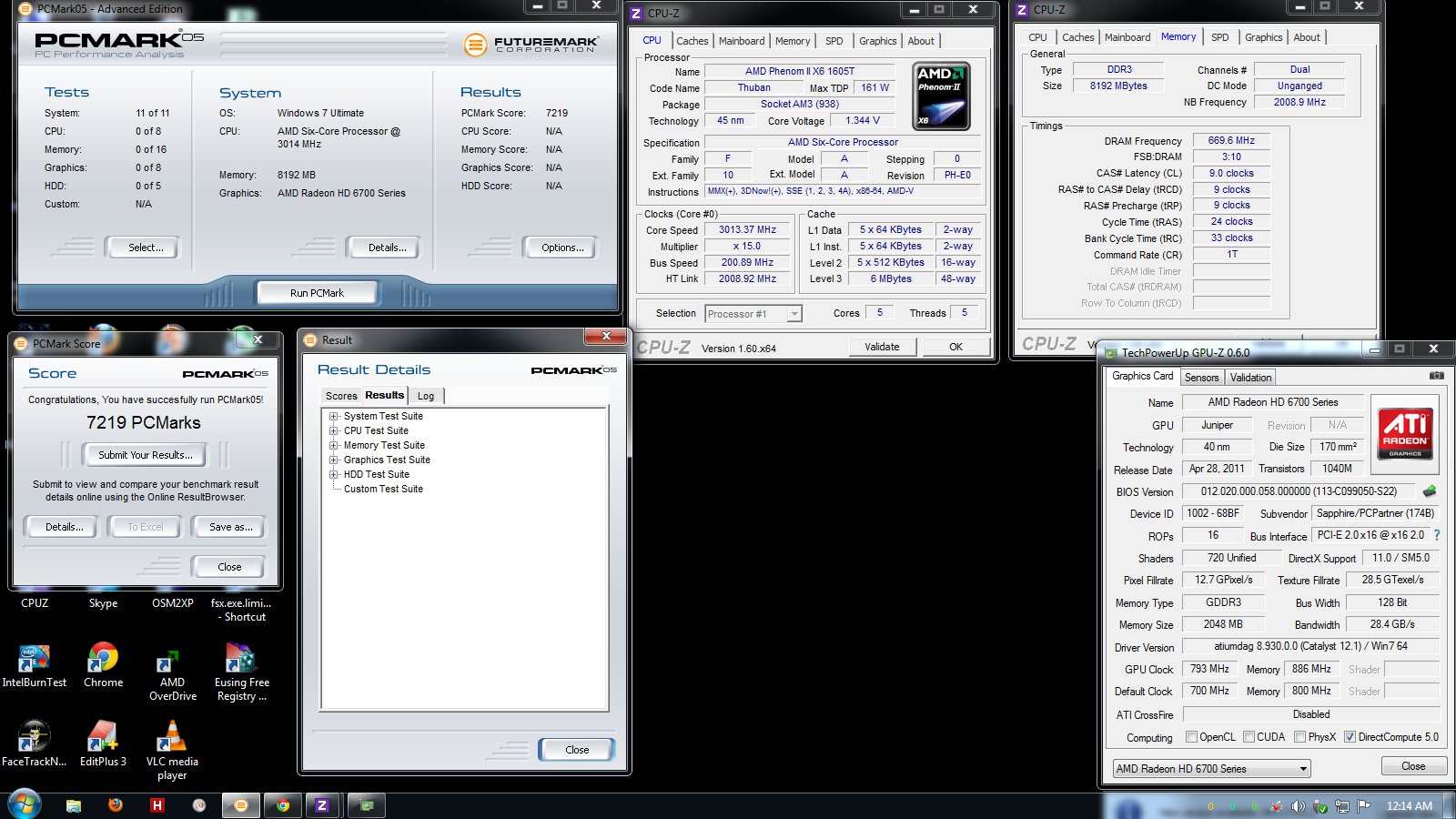Switch to Chrome taskbar button
The height and width of the screenshot is (819, 1456).
283,805
